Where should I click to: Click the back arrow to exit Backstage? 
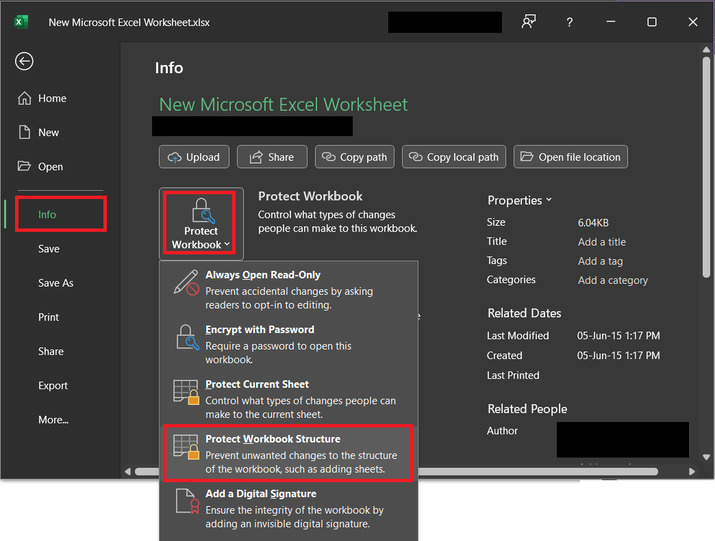pyautogui.click(x=24, y=61)
